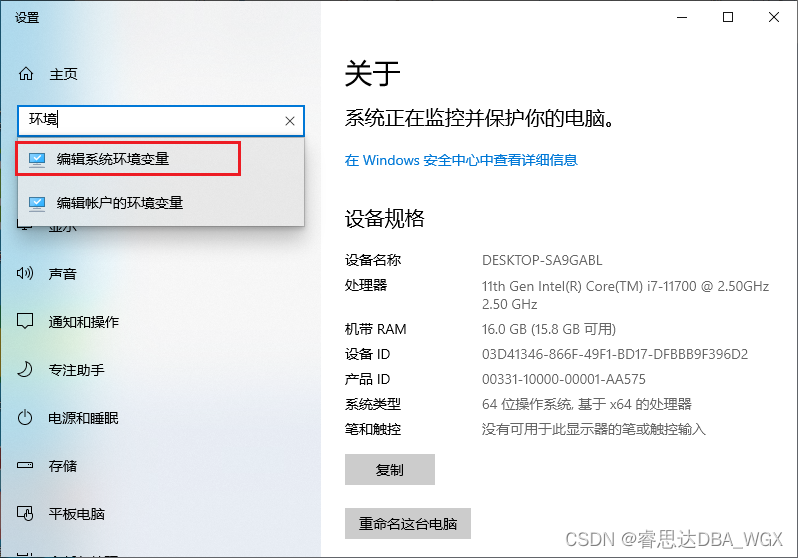Open 通知和操作 settings page
Viewport: 798px width, 558px height.
click(x=83, y=322)
